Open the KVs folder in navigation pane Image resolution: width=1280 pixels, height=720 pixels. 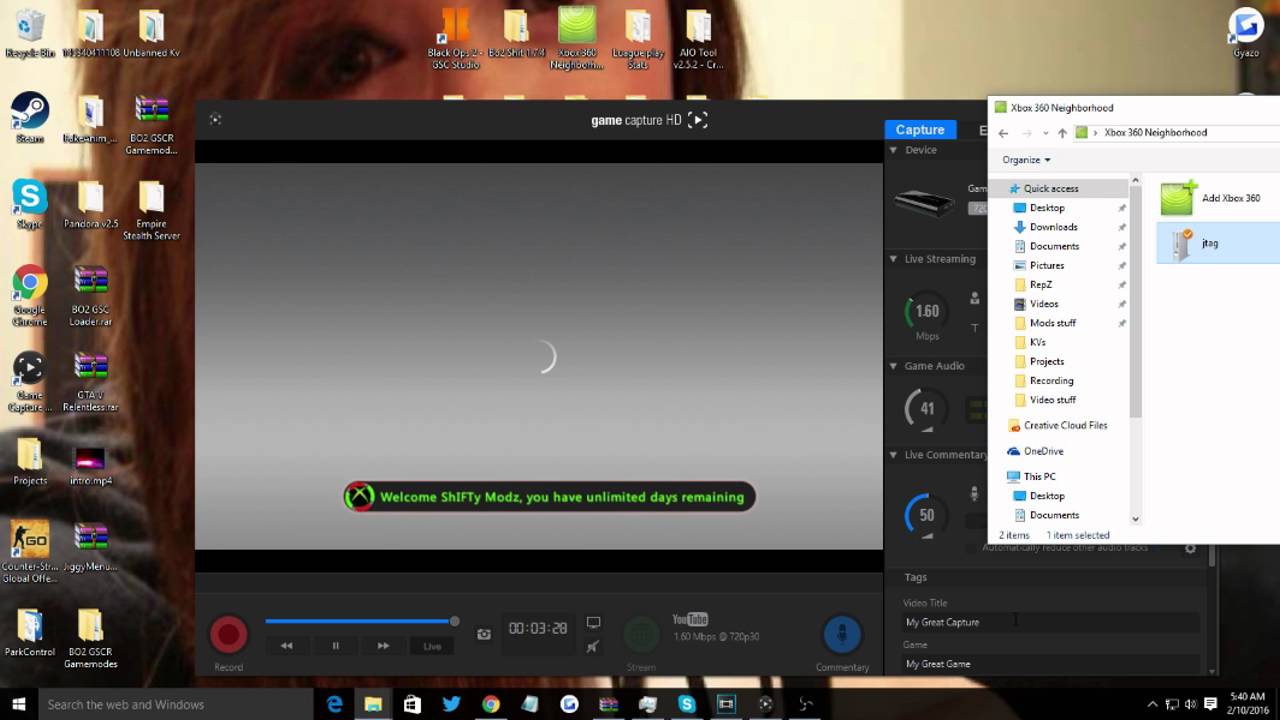point(1037,342)
